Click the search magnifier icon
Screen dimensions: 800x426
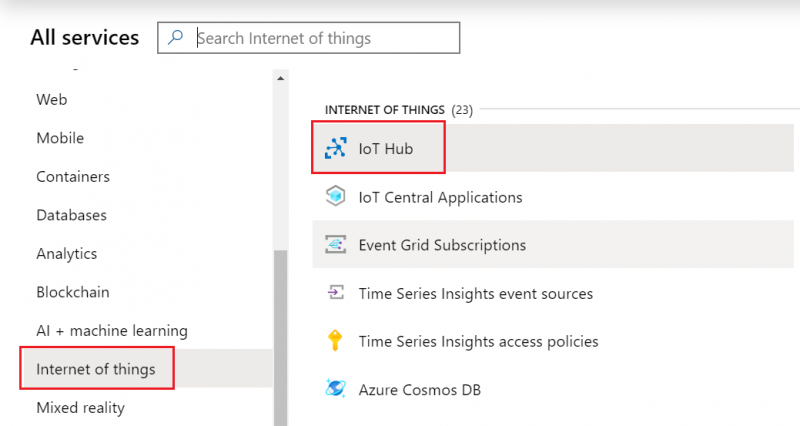[176, 38]
